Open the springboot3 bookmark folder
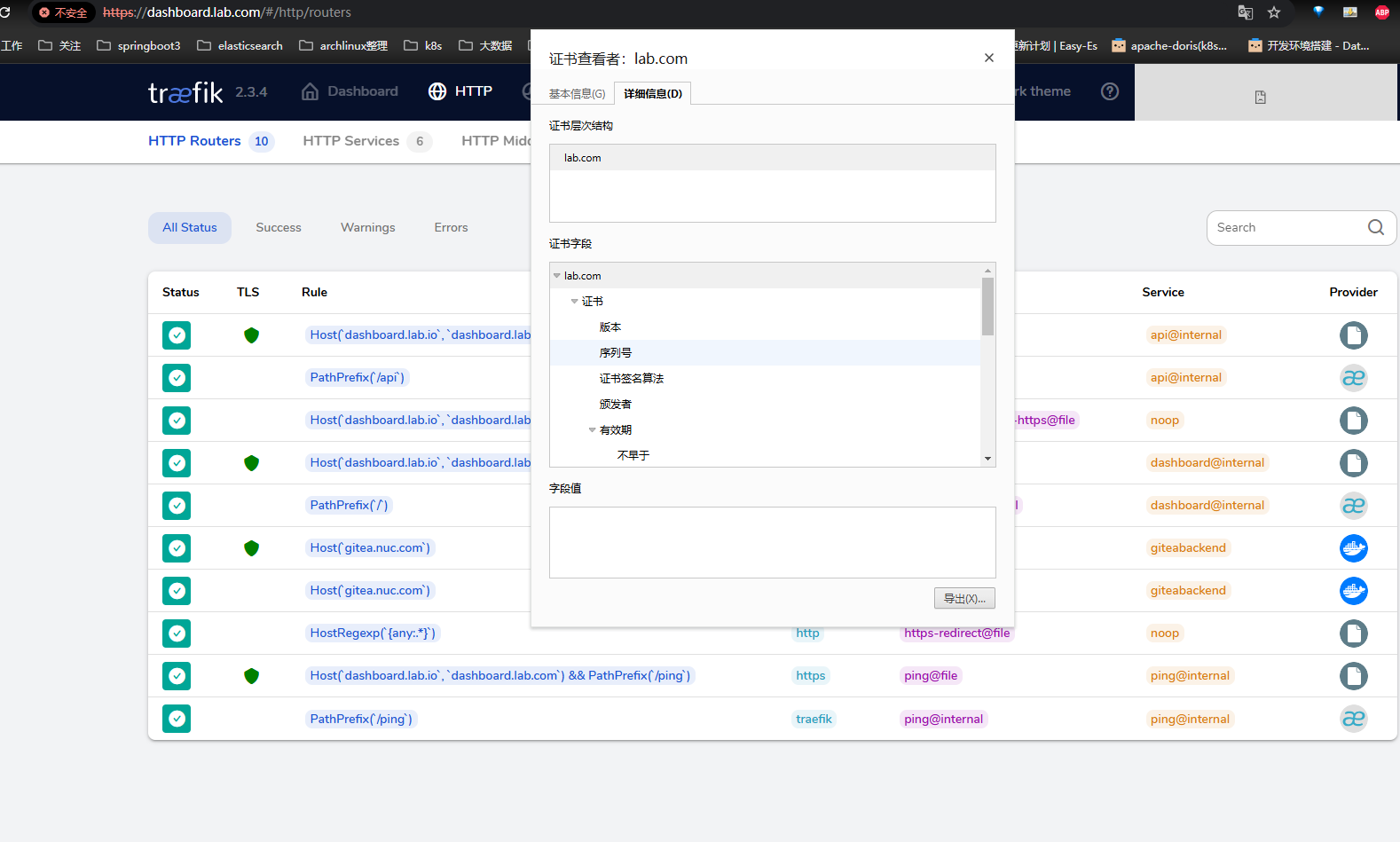 tap(138, 45)
